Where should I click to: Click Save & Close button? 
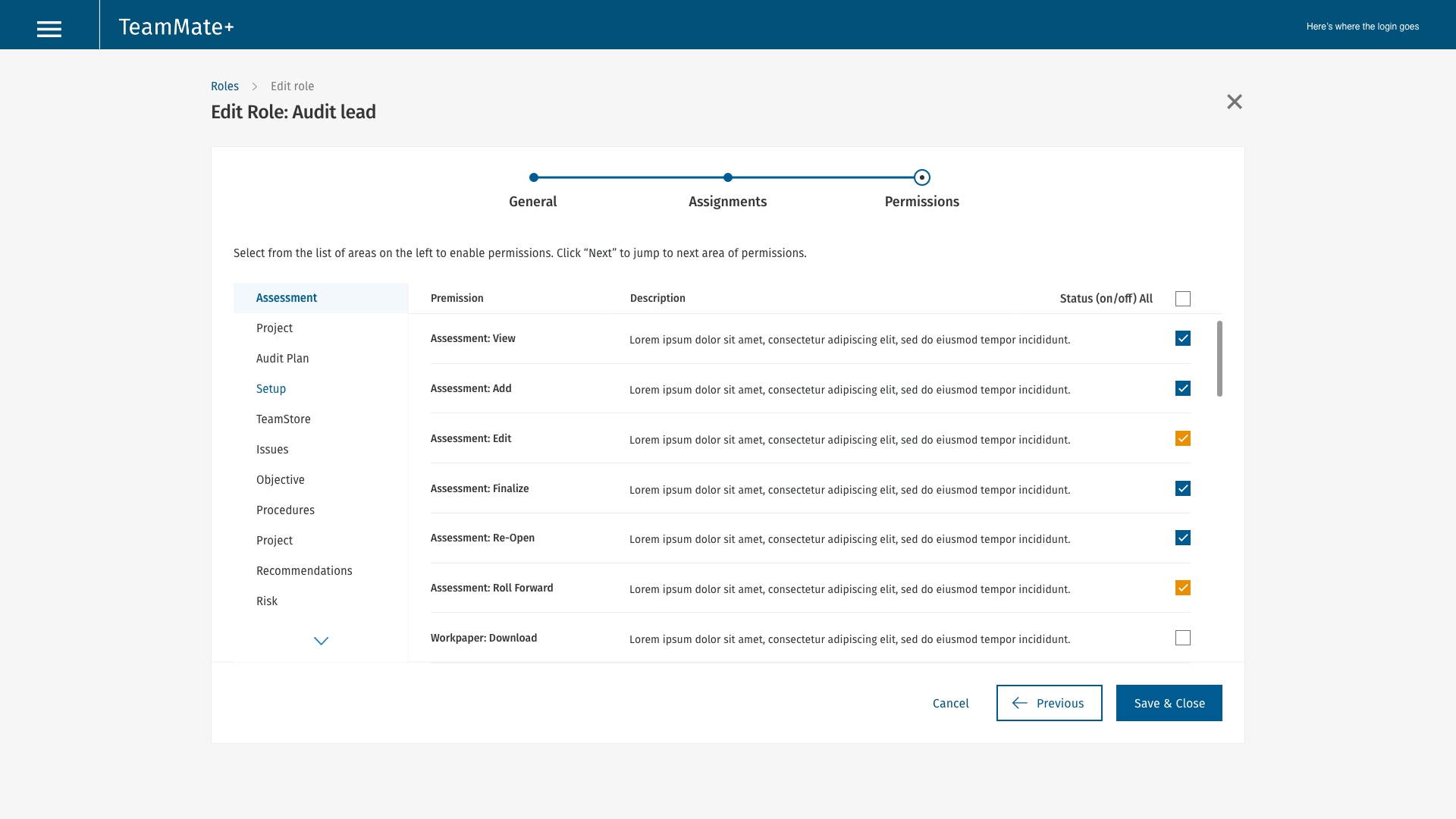(1169, 703)
